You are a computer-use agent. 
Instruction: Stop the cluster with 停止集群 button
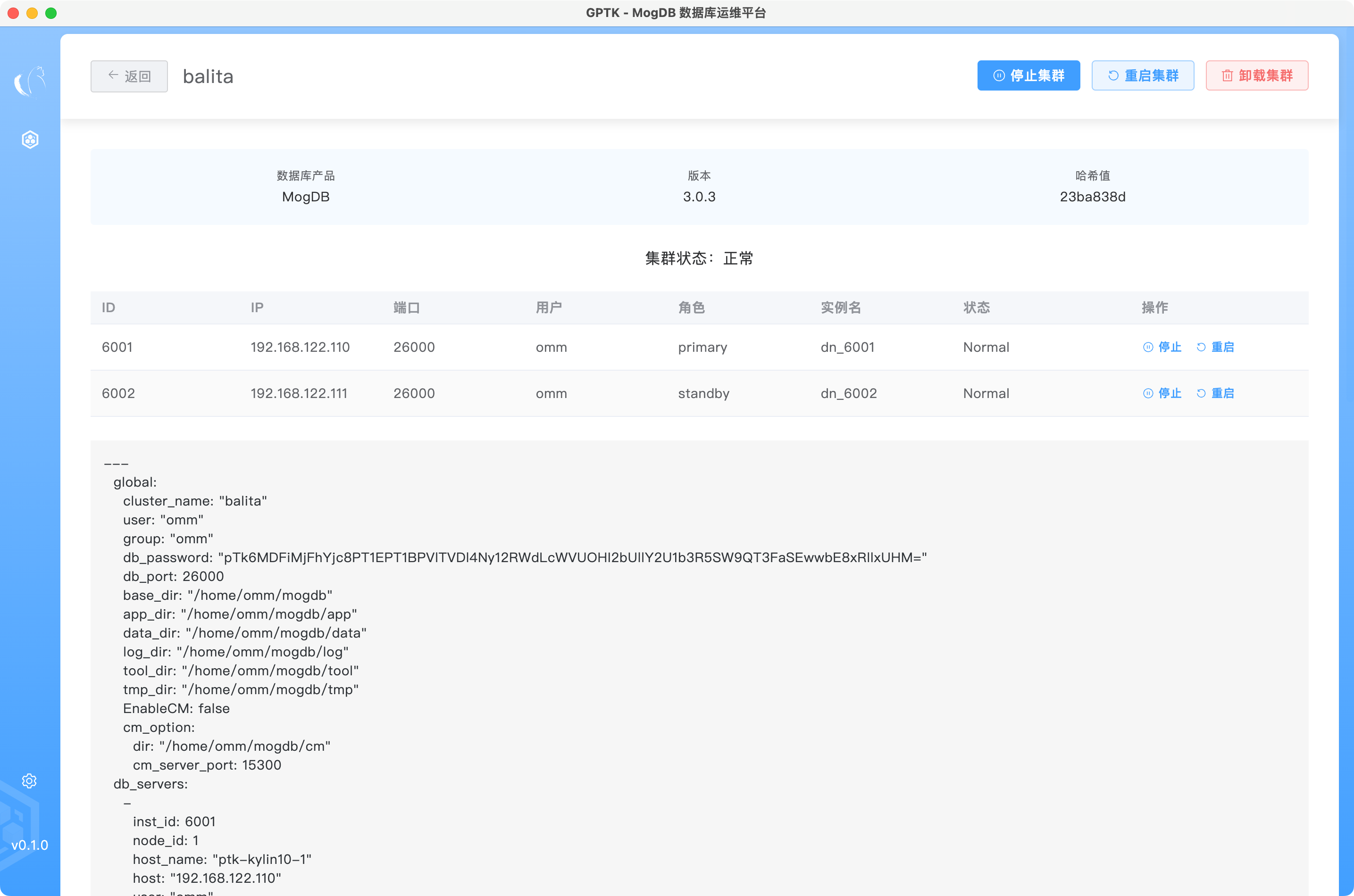[1028, 75]
